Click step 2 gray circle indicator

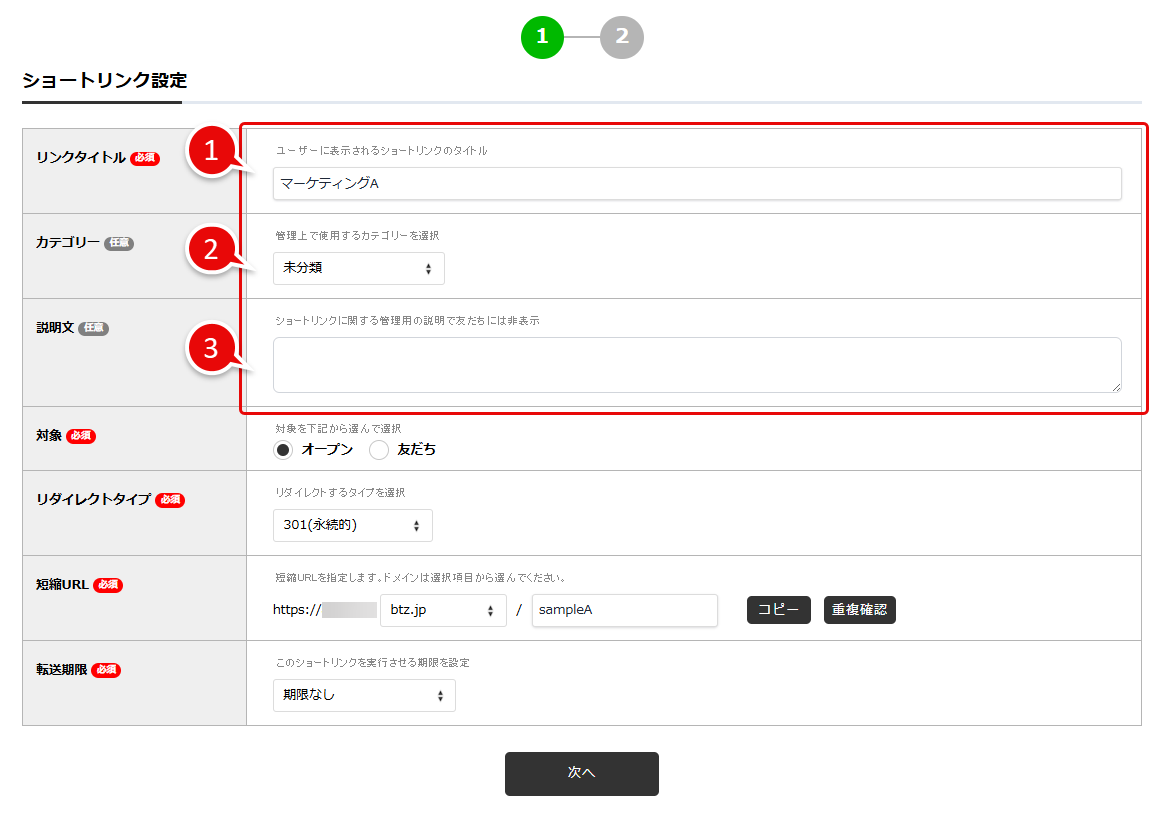tap(622, 37)
